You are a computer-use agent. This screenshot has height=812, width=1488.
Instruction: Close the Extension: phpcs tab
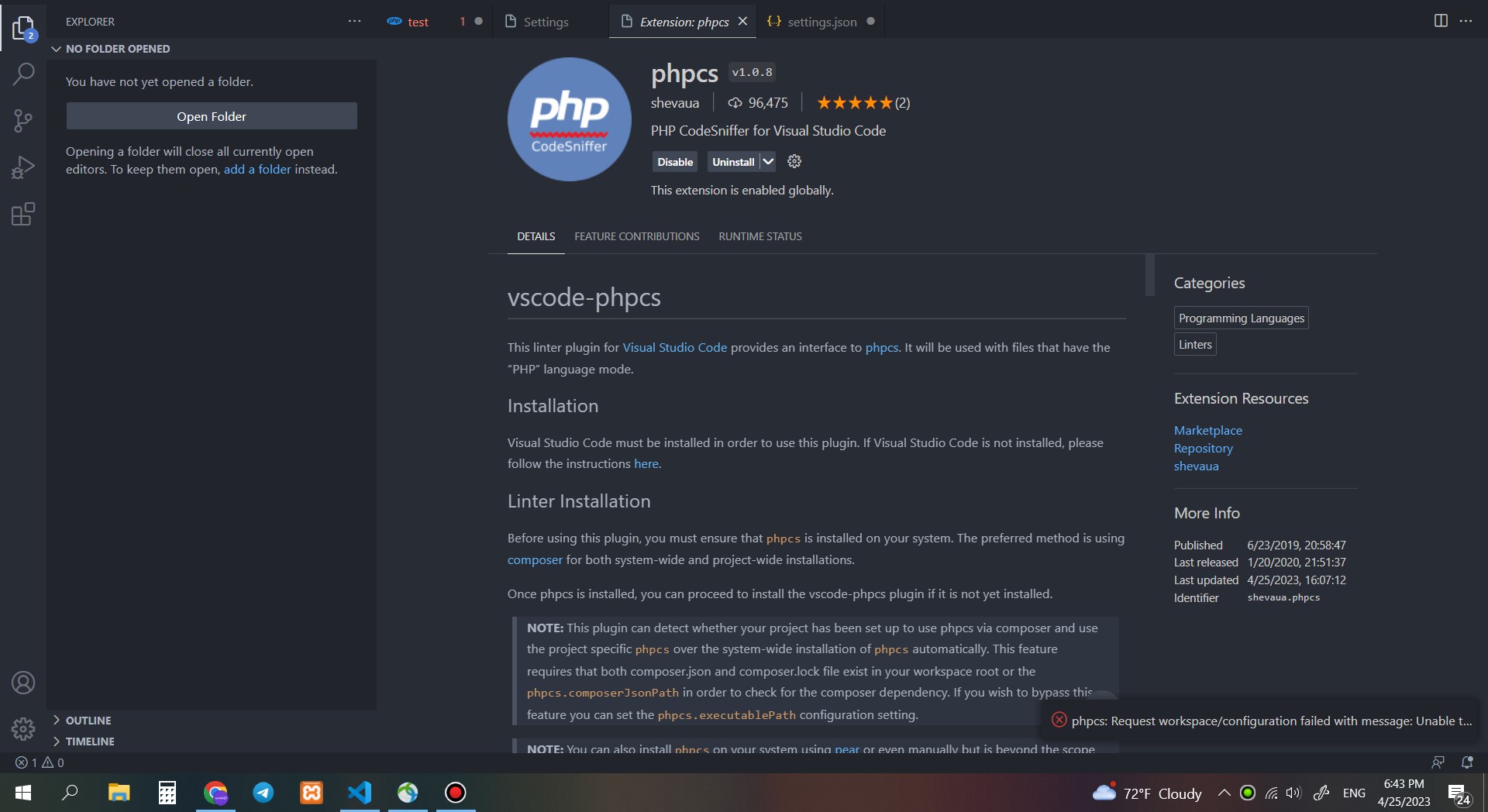tap(742, 21)
